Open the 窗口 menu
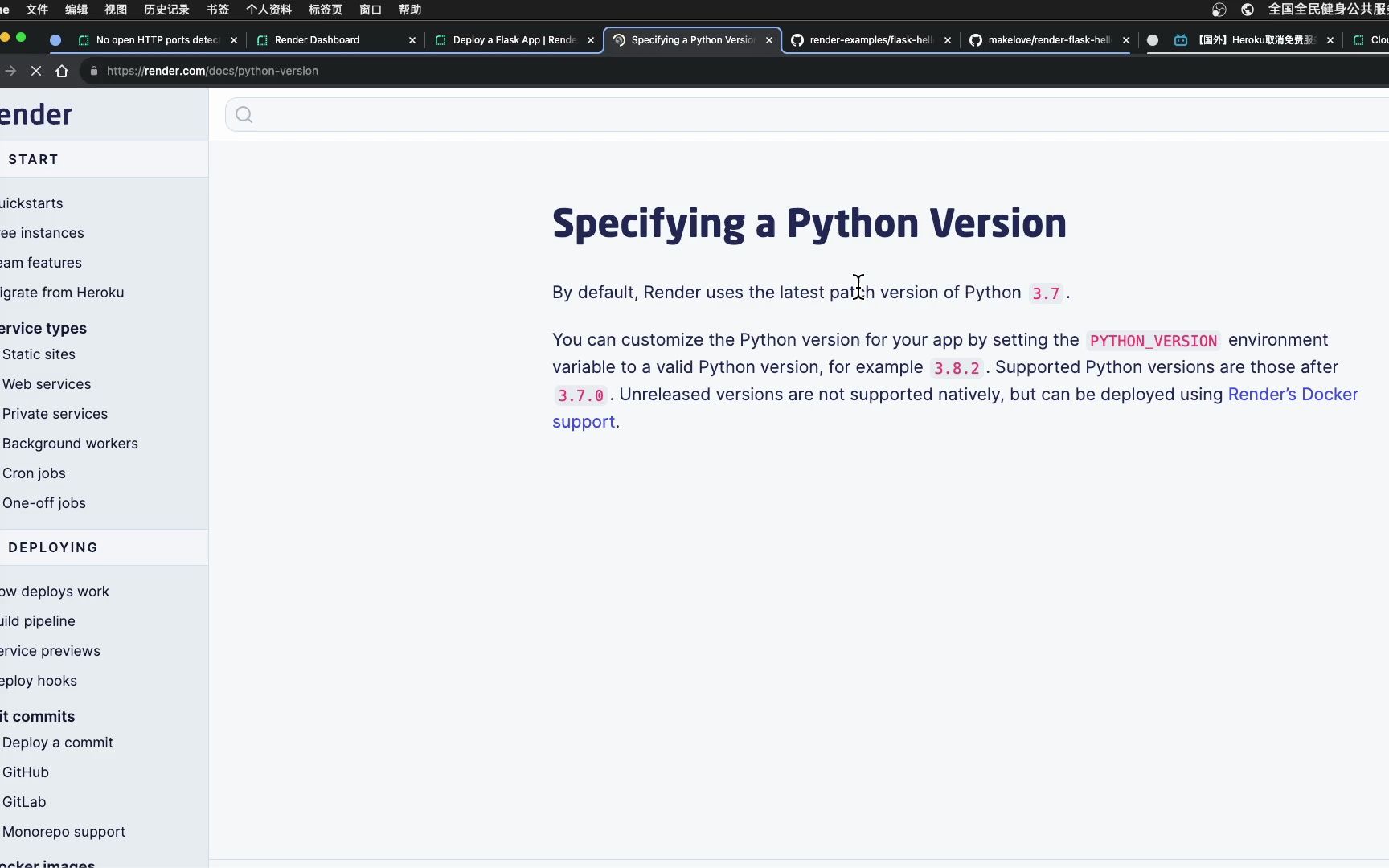The height and width of the screenshot is (868, 1389). pos(371,10)
